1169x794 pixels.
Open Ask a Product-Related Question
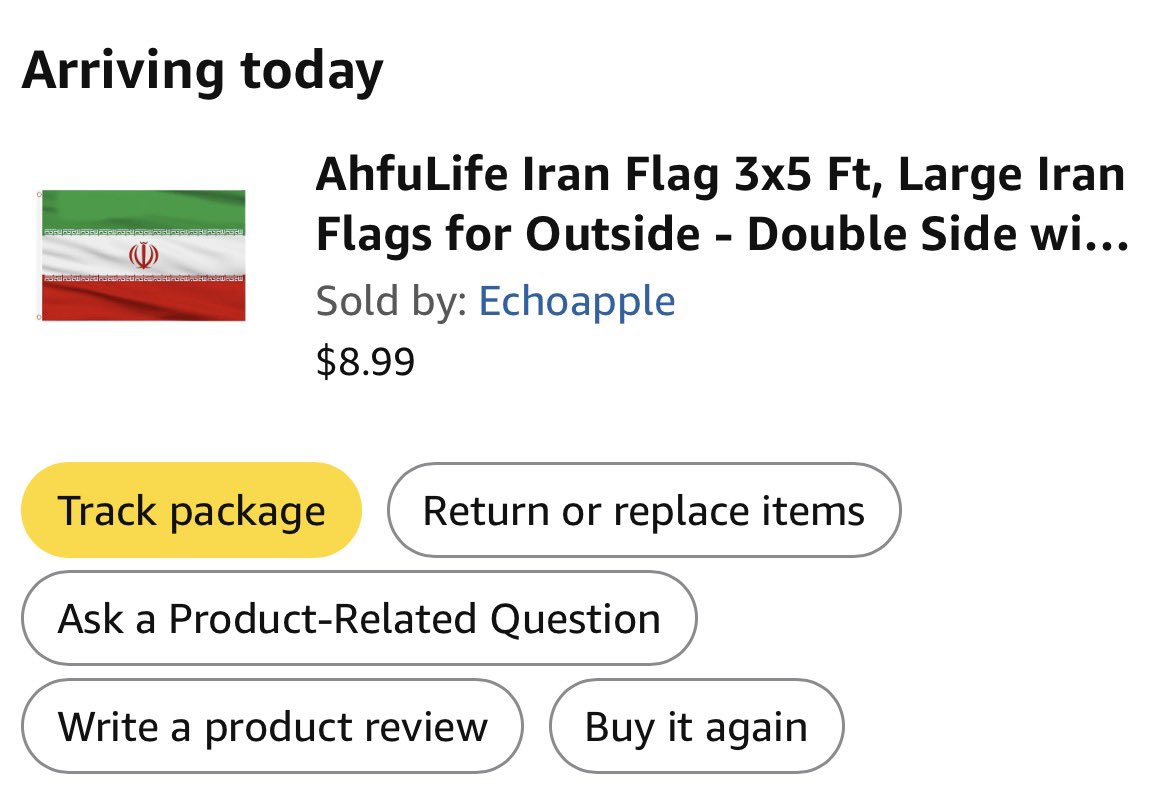pyautogui.click(x=359, y=618)
